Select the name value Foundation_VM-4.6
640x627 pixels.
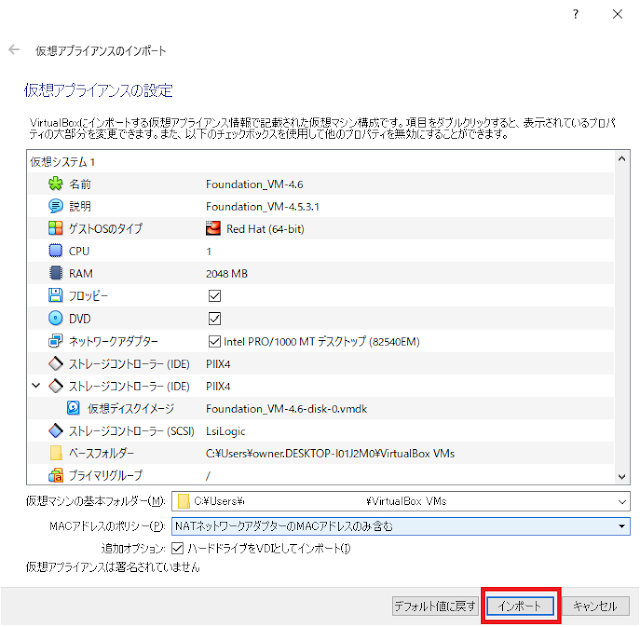254,184
